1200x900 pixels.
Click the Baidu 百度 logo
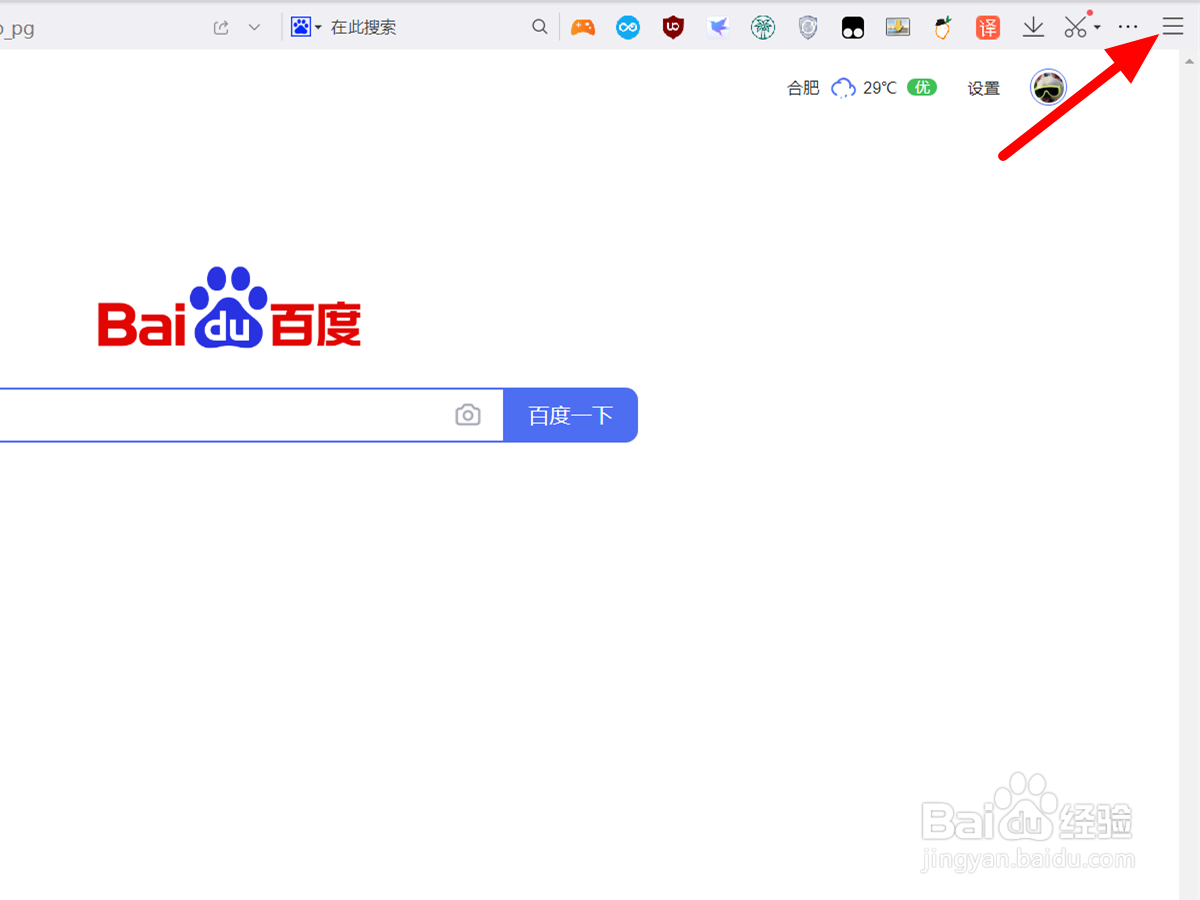click(x=229, y=308)
